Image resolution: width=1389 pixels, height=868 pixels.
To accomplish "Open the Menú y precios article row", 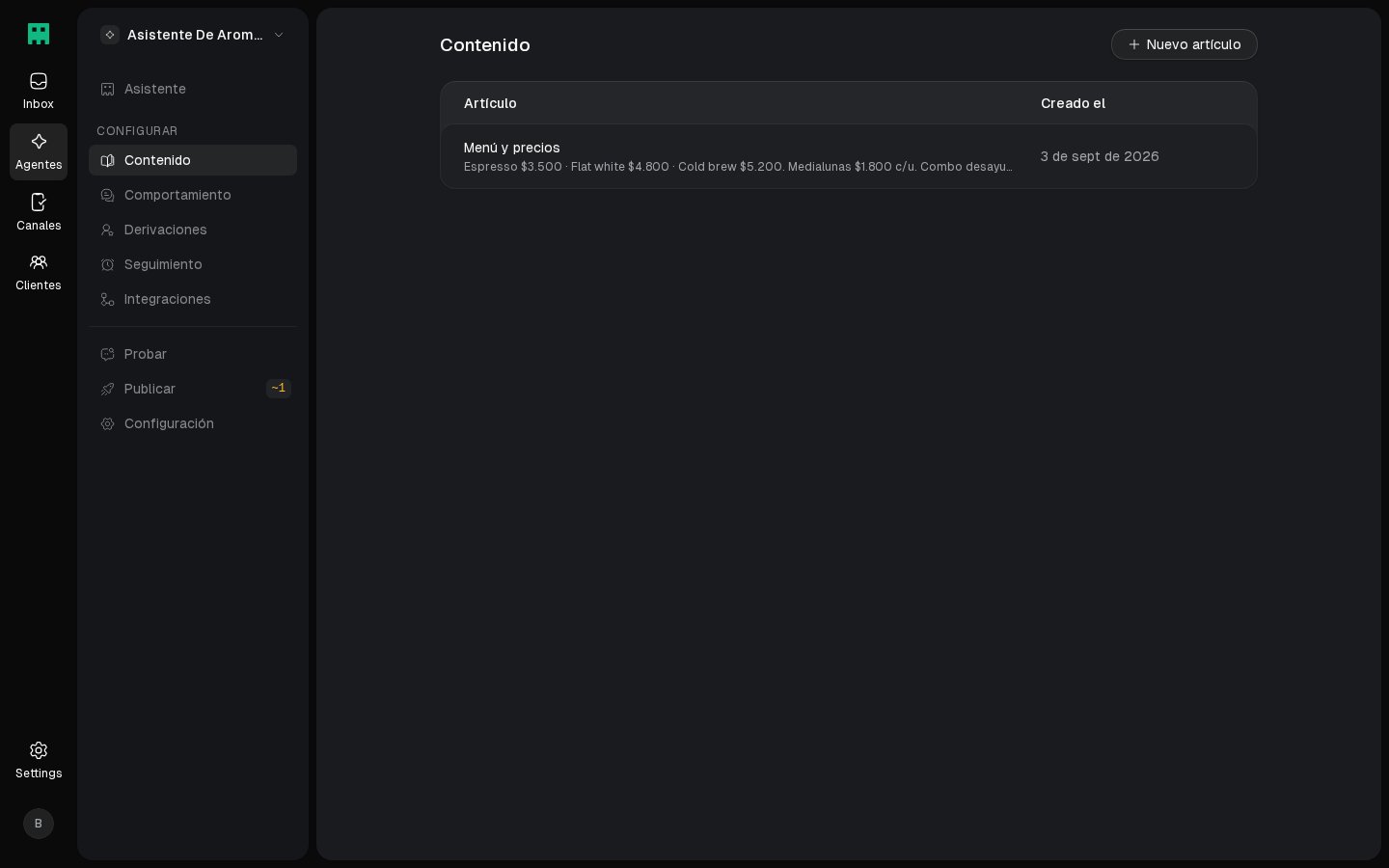I will point(849,156).
